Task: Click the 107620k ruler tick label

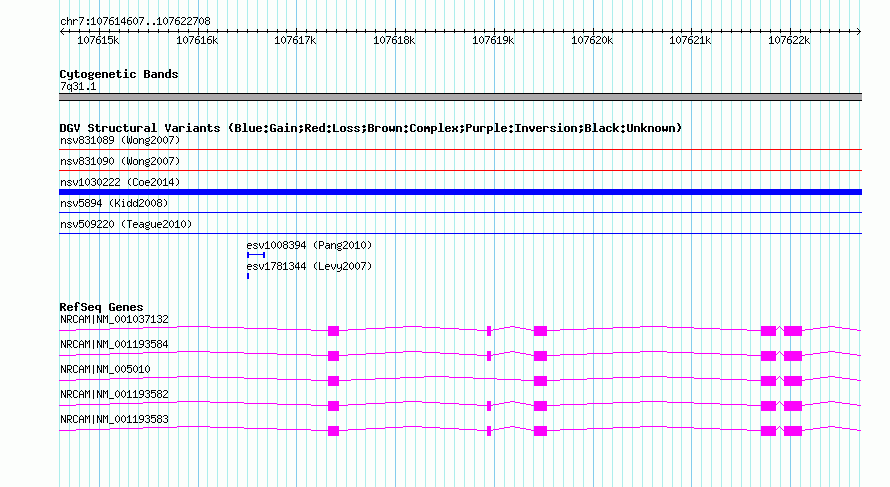Action: [x=592, y=40]
